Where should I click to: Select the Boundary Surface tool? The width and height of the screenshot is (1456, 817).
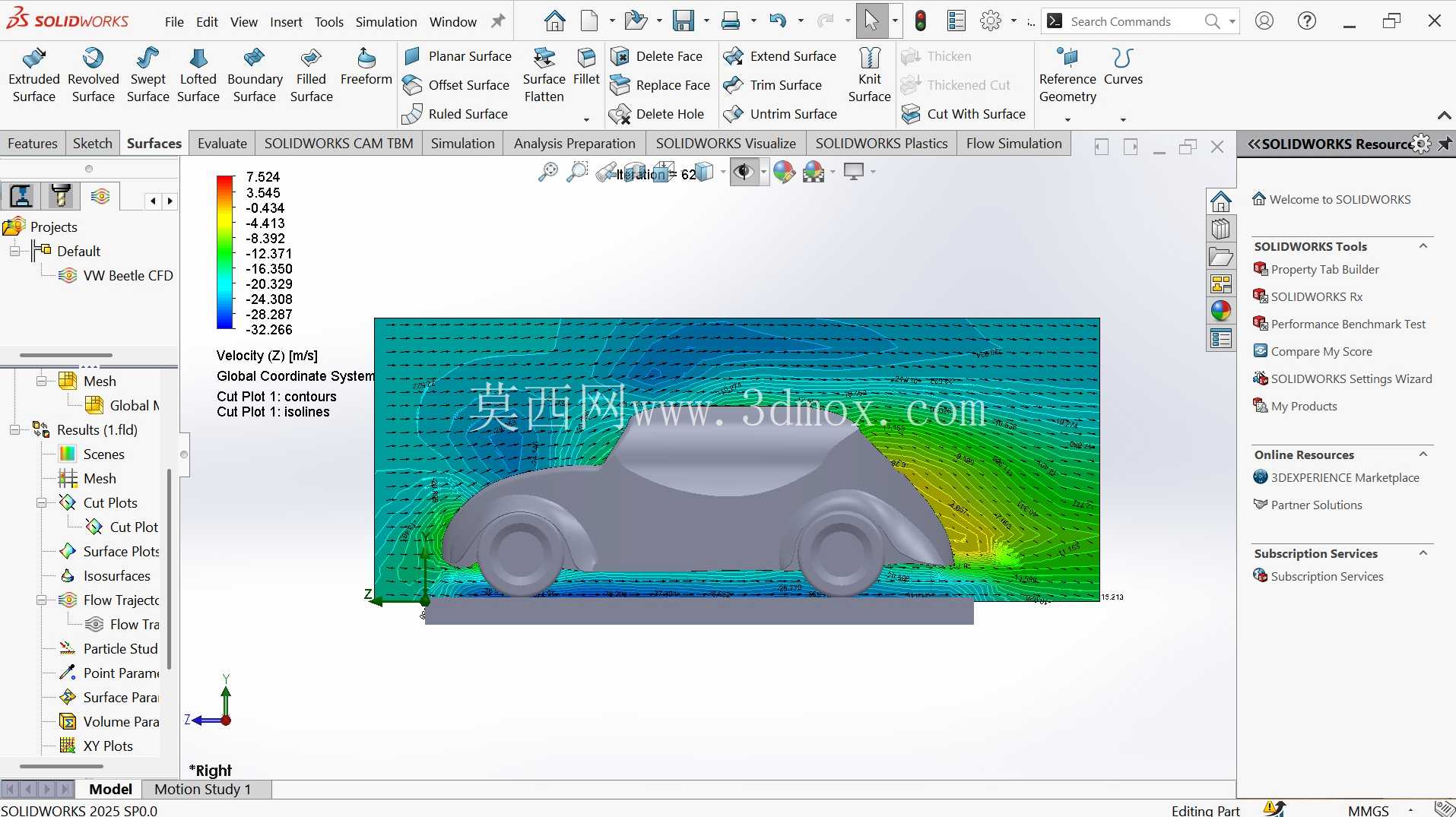(255, 75)
